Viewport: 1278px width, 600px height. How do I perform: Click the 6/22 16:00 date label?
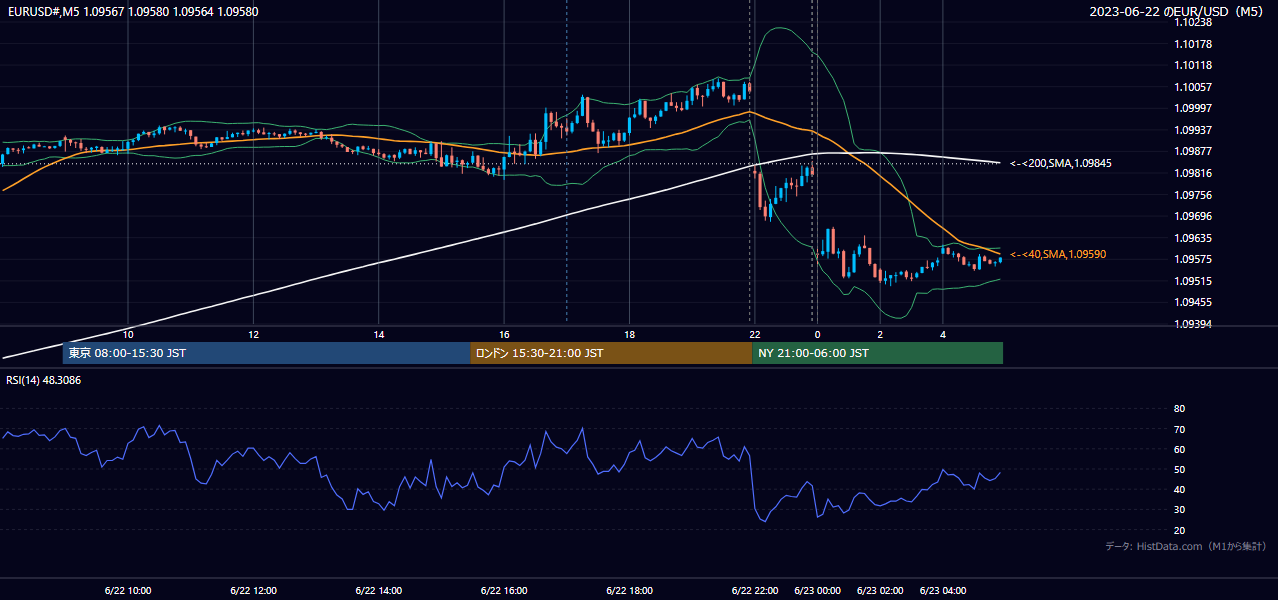(504, 590)
